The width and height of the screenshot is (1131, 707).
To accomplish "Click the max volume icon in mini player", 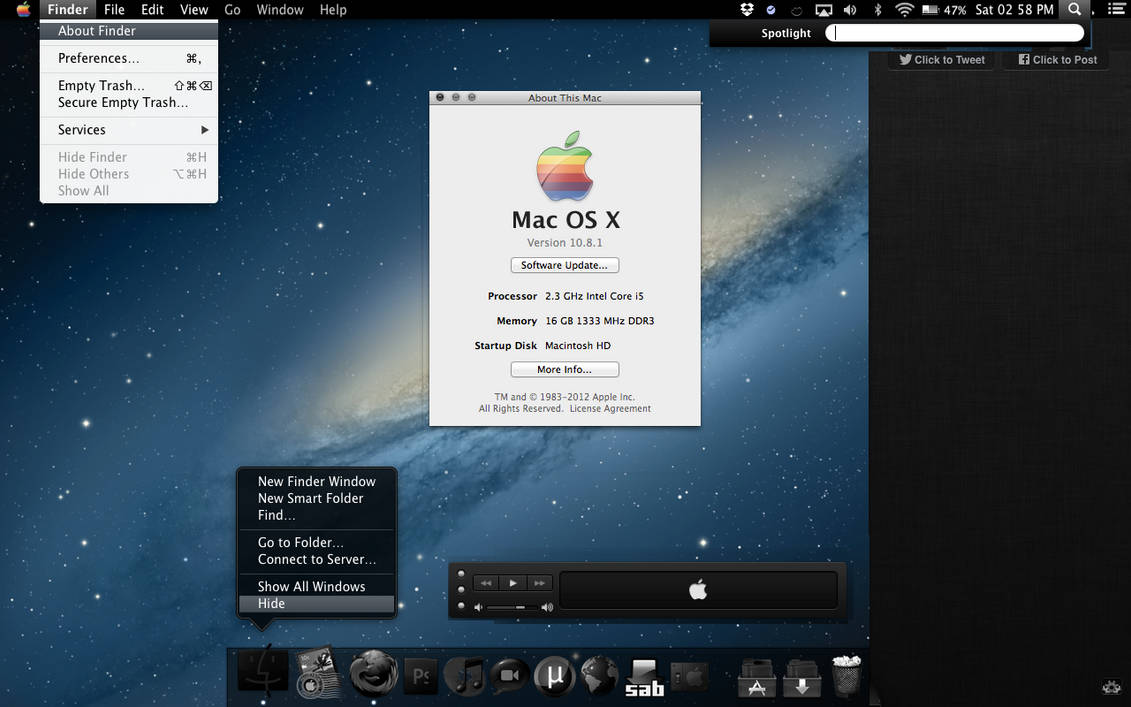I will click(x=547, y=607).
